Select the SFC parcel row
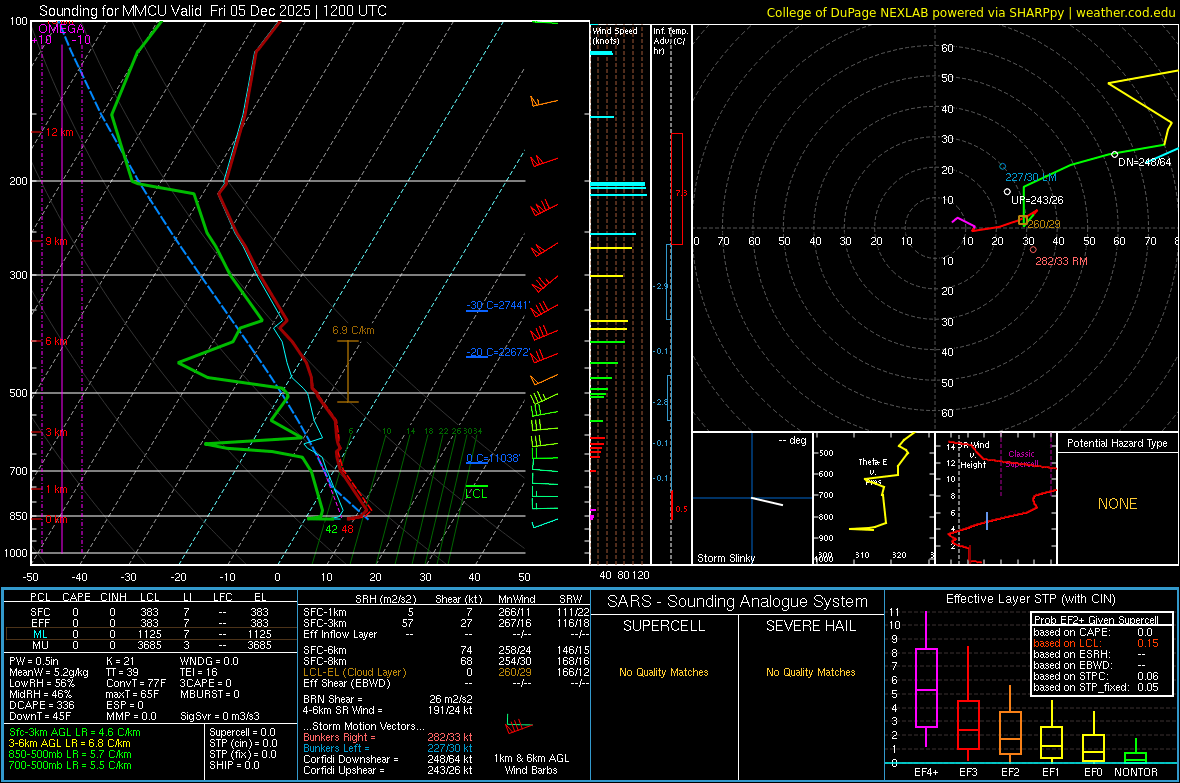The image size is (1180, 783). [x=151, y=612]
